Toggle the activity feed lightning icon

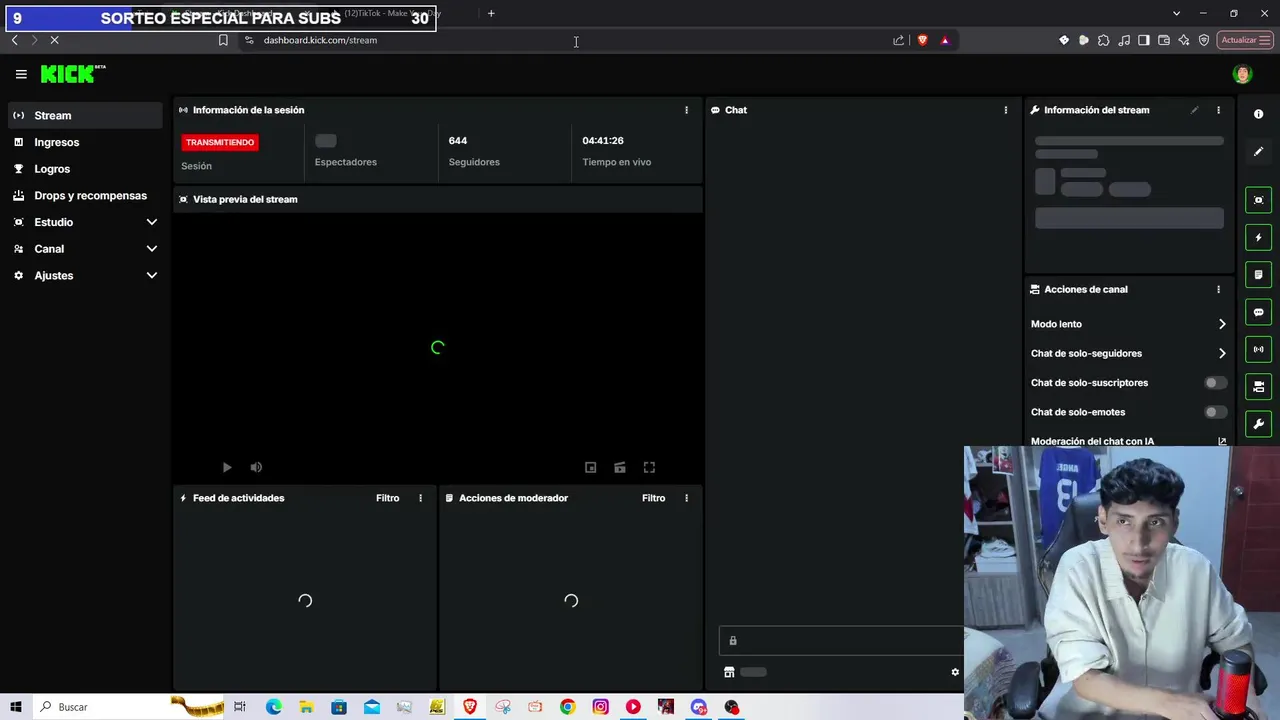tap(1258, 238)
